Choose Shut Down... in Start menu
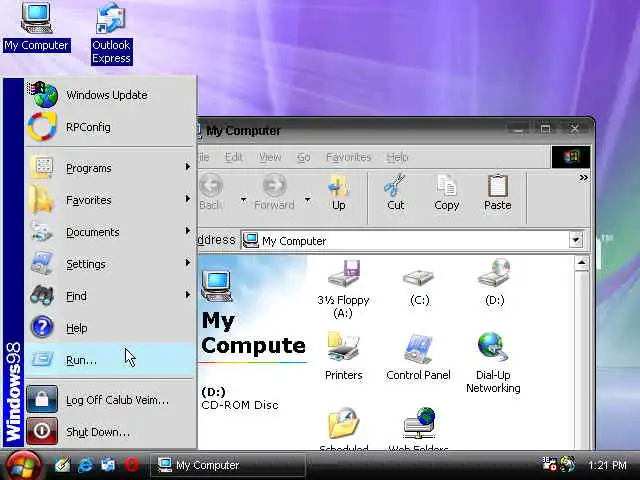Screen dimensions: 640x480 point(110,431)
